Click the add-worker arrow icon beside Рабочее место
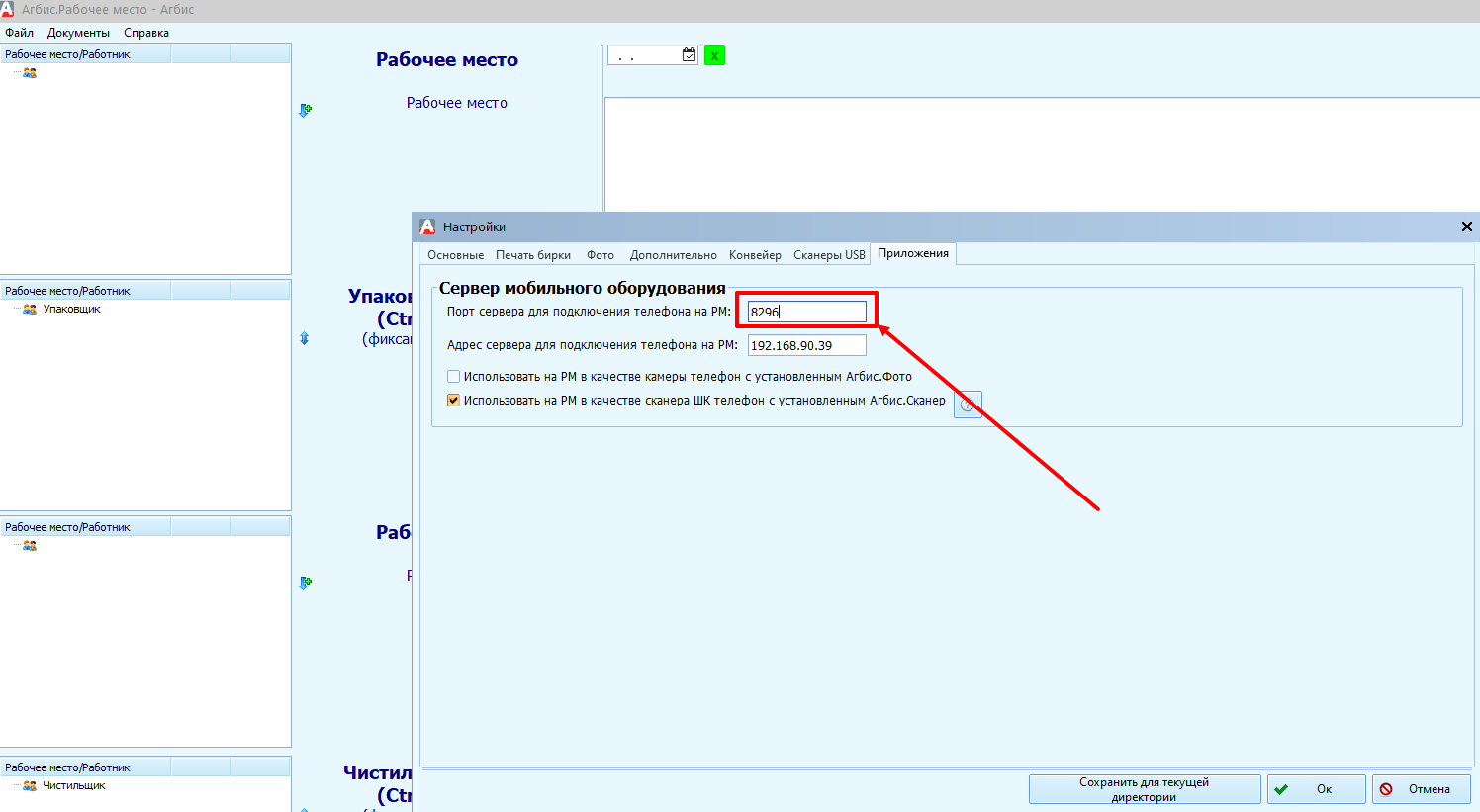 (x=305, y=110)
